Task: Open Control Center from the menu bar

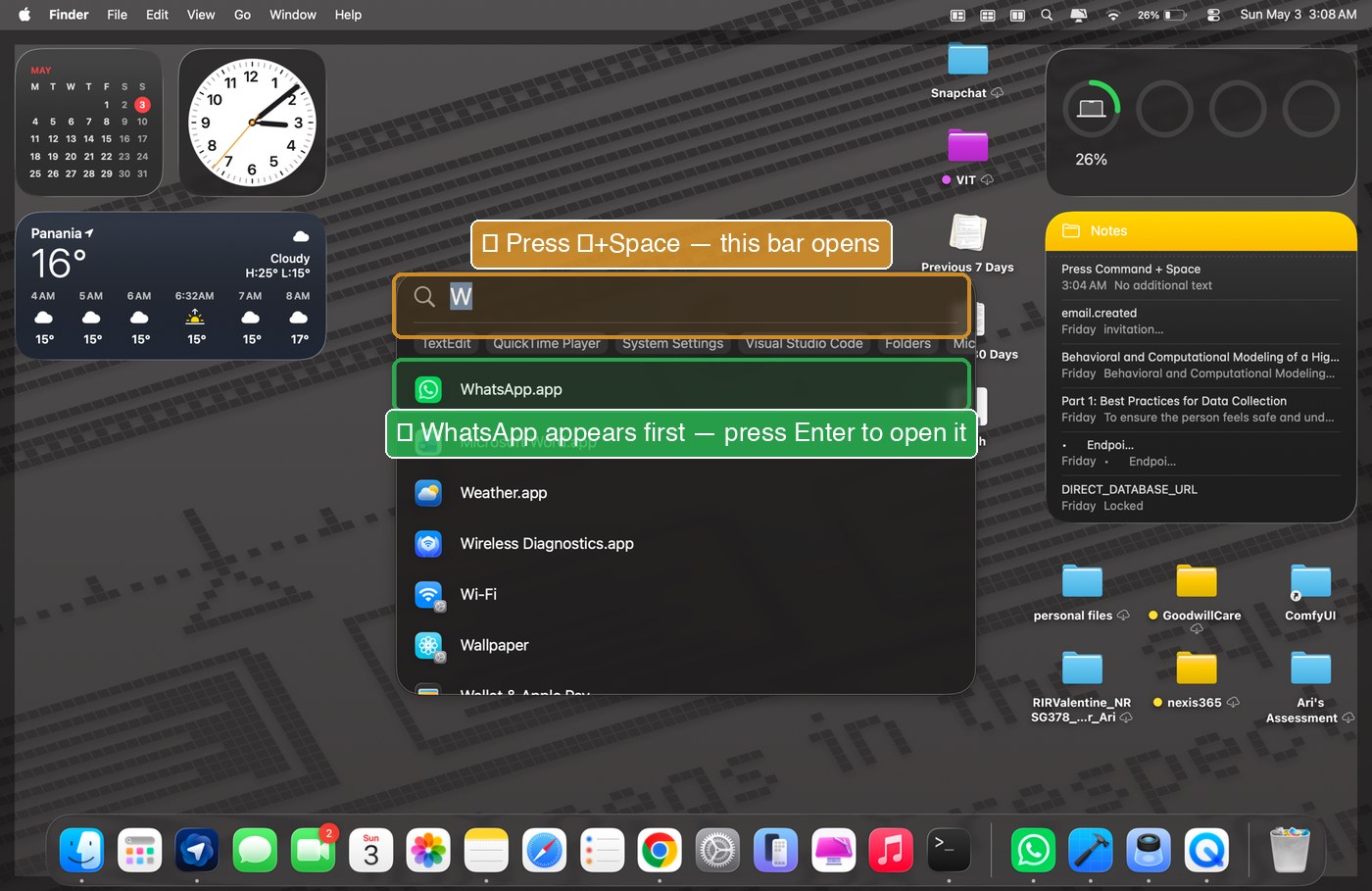Action: [x=1213, y=15]
